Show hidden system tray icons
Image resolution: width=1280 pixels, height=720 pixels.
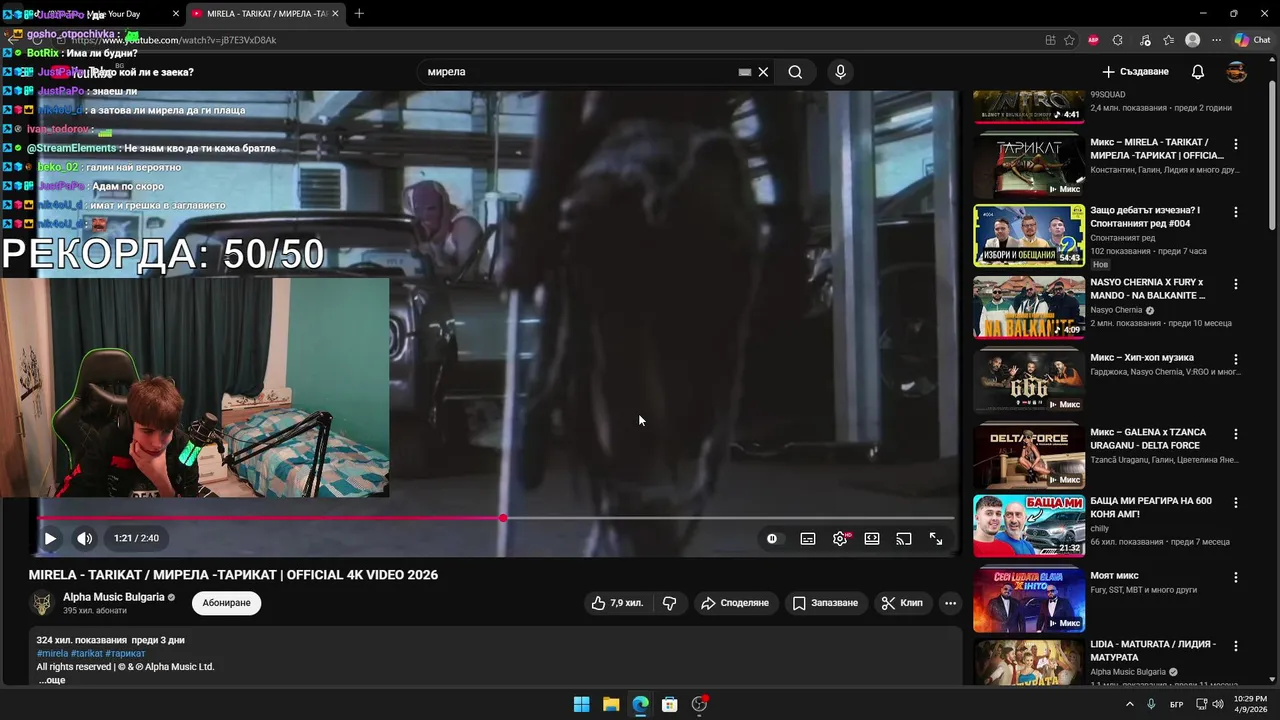1130,704
